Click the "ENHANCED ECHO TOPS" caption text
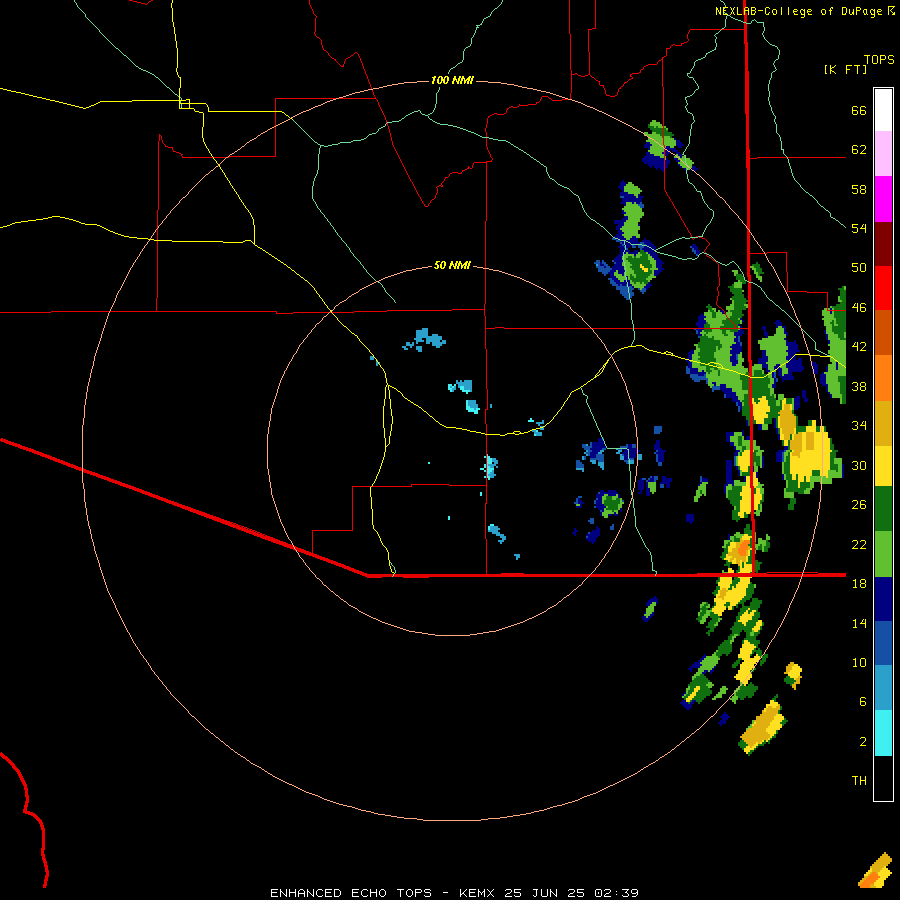 tap(351, 893)
